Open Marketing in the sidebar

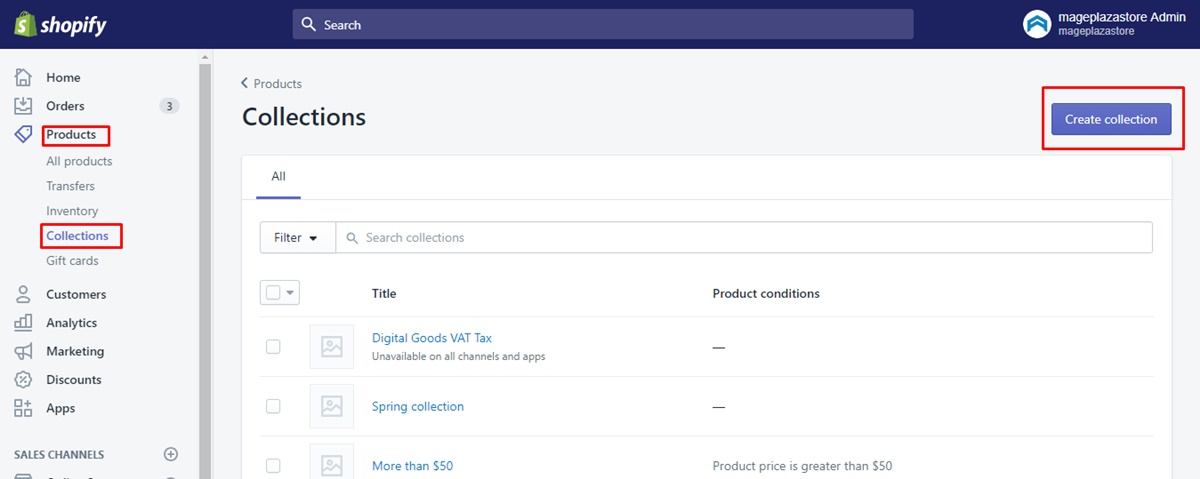tap(75, 351)
